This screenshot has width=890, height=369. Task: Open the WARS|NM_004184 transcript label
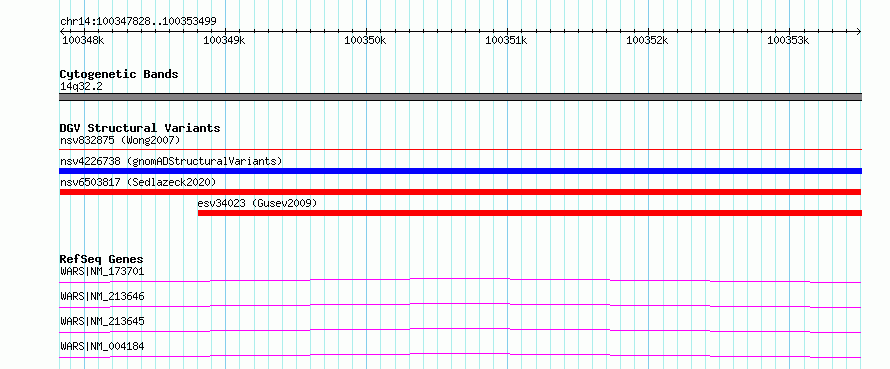tap(102, 346)
